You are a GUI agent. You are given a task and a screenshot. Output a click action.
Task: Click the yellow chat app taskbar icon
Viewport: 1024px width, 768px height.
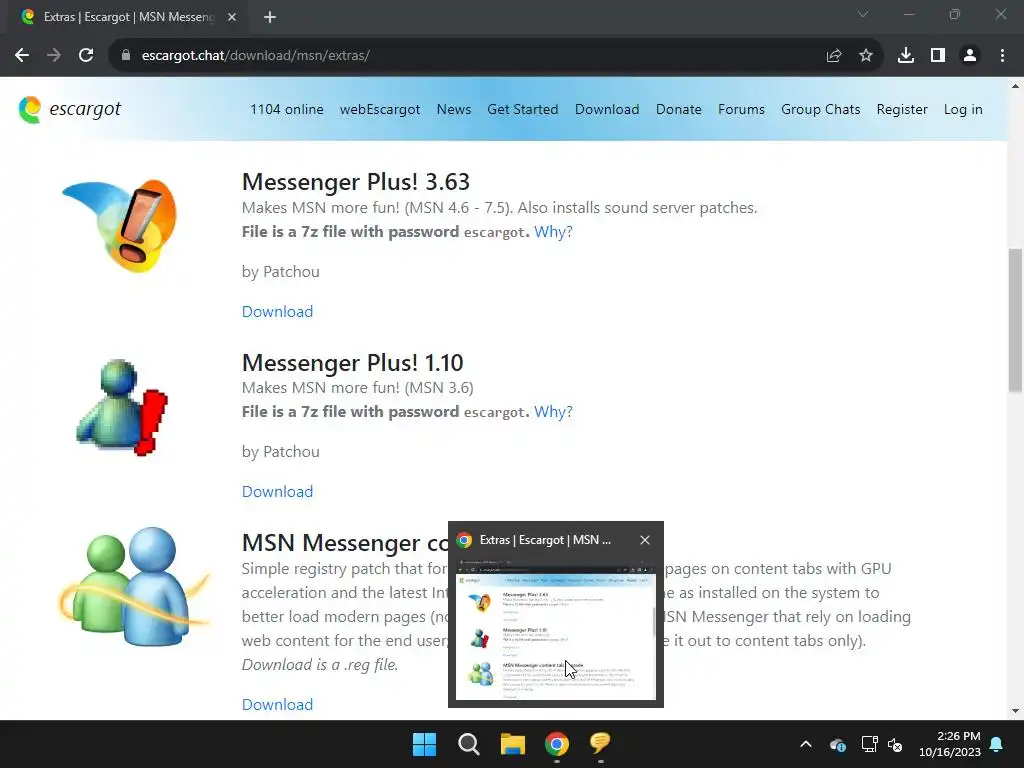(x=600, y=743)
